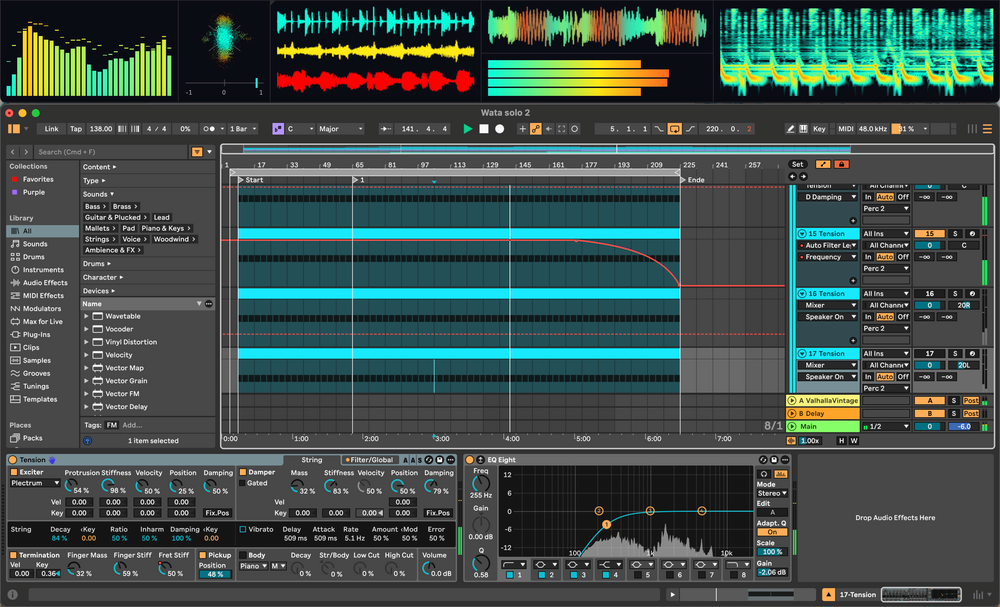Click the Arrangement Record button

coord(499,129)
